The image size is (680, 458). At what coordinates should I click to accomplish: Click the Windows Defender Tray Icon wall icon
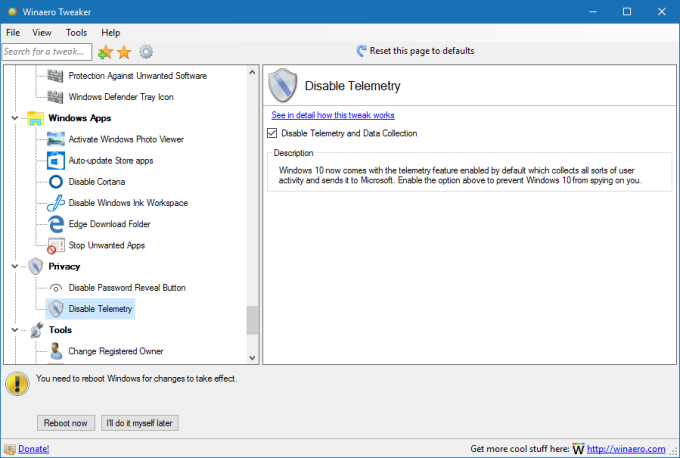[56, 97]
